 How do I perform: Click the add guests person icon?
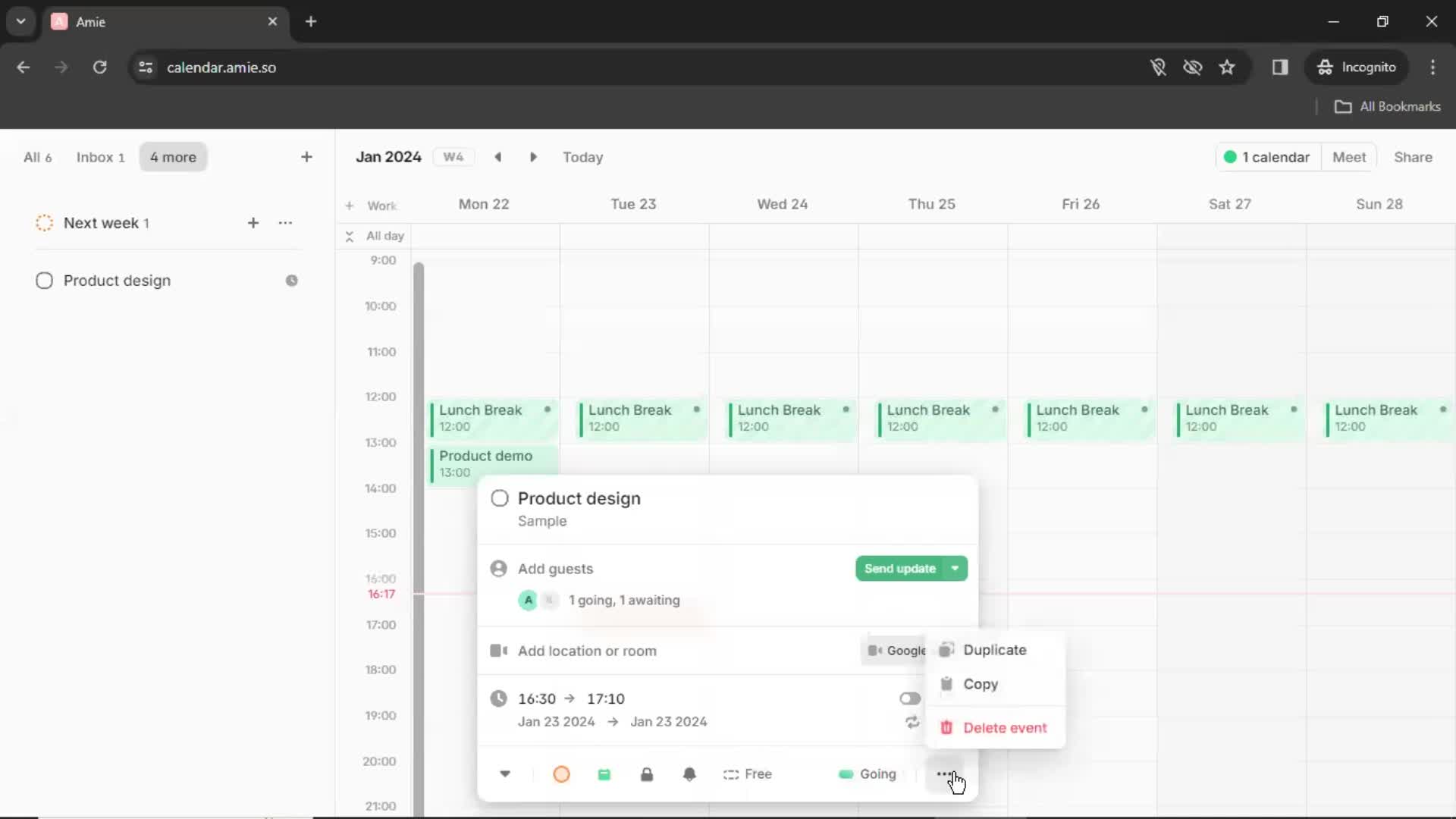click(498, 568)
